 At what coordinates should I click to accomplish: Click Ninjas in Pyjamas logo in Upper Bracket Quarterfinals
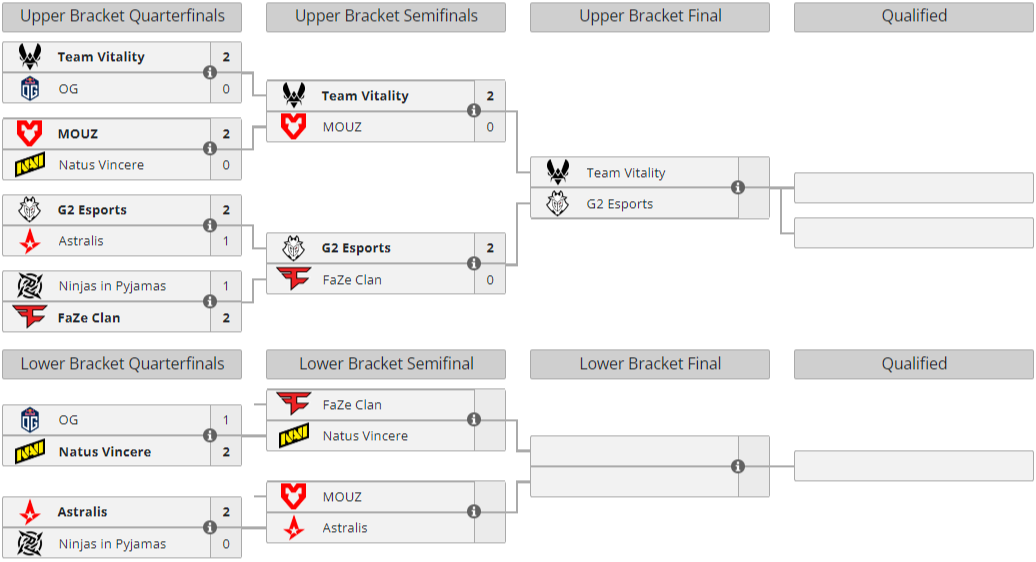point(30,286)
